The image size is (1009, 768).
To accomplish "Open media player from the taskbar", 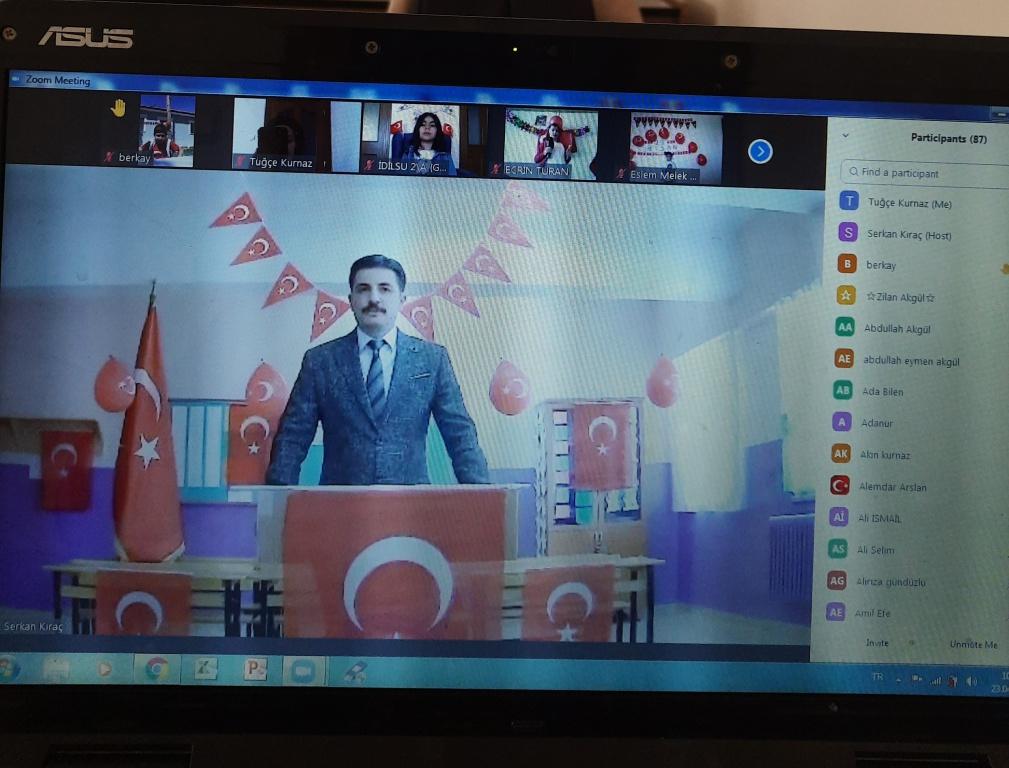I will (x=105, y=668).
